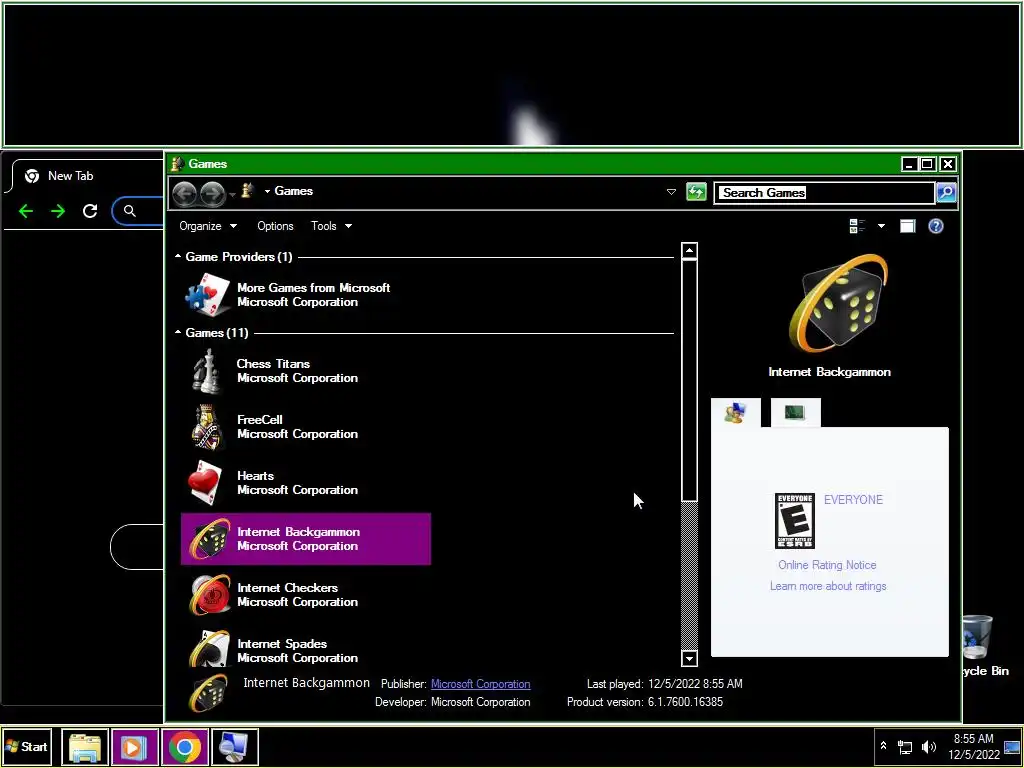Image resolution: width=1024 pixels, height=768 pixels.
Task: Click the Microsoft Corporation publisher link
Action: (480, 684)
